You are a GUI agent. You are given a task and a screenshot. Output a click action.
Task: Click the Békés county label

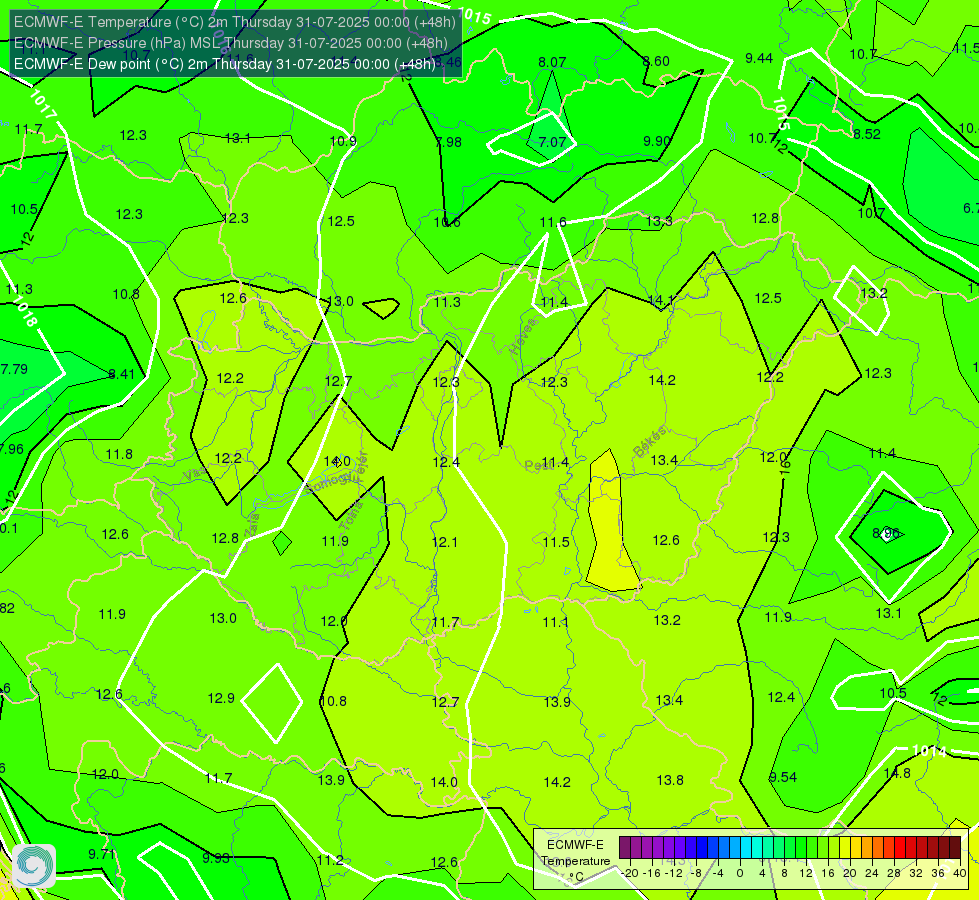tap(649, 442)
